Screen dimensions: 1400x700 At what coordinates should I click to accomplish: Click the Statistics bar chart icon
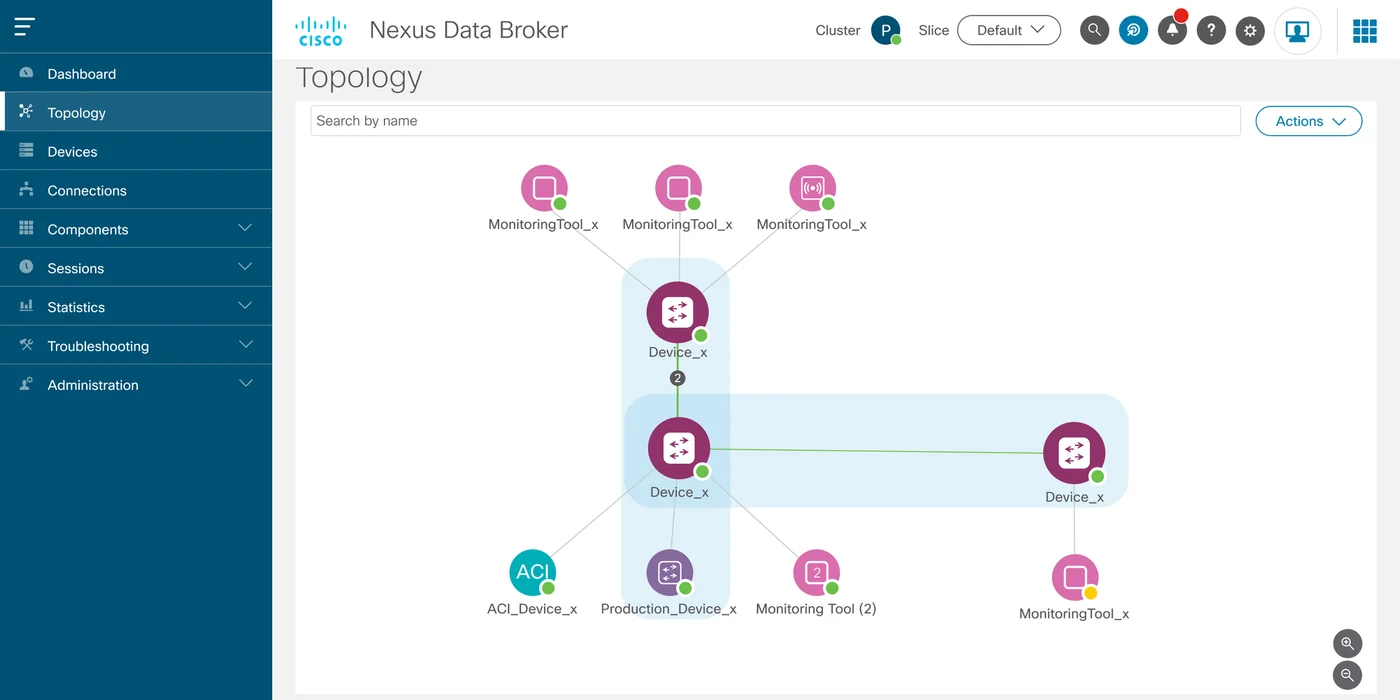[x=26, y=306]
